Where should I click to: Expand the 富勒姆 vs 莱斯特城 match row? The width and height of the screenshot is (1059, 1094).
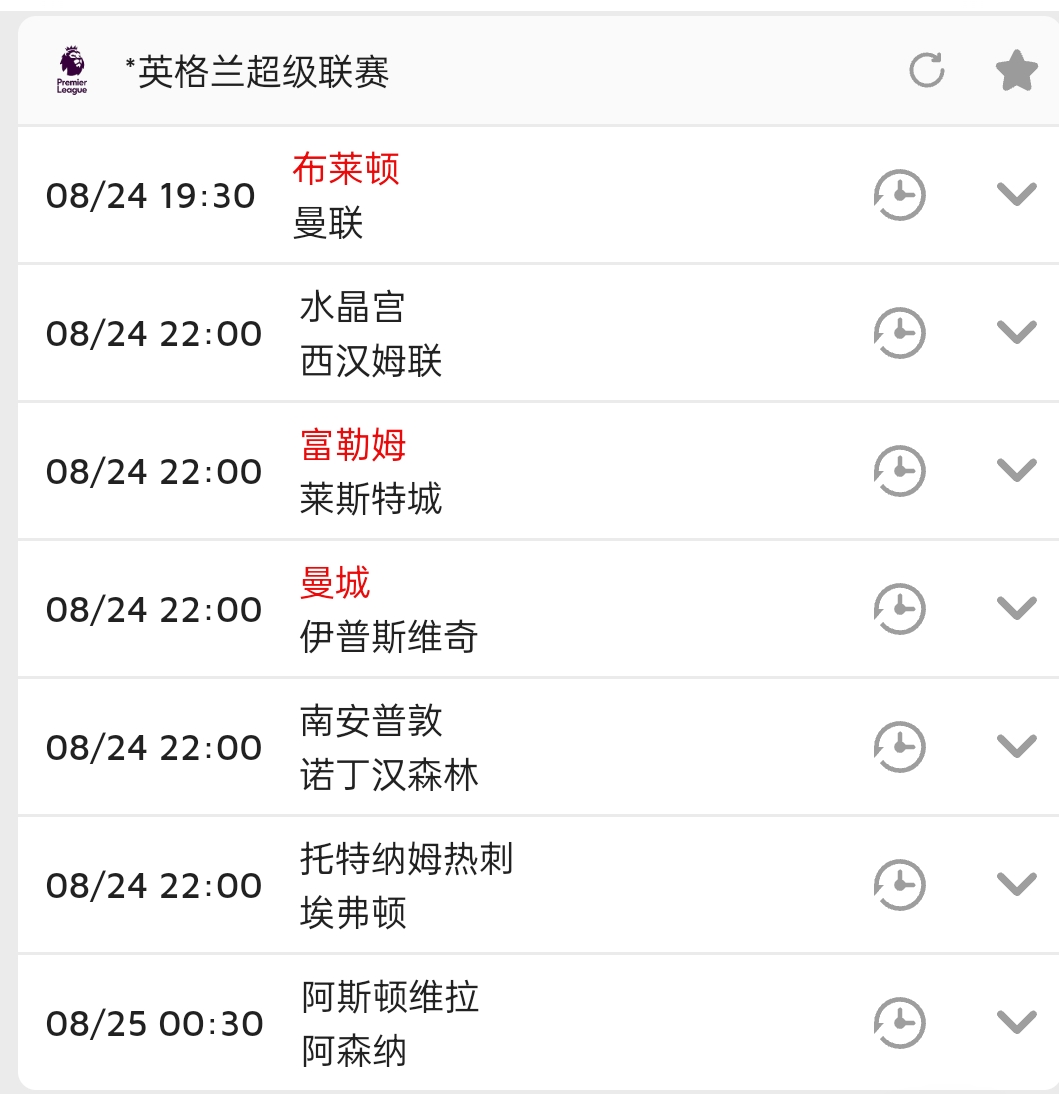[x=1016, y=470]
